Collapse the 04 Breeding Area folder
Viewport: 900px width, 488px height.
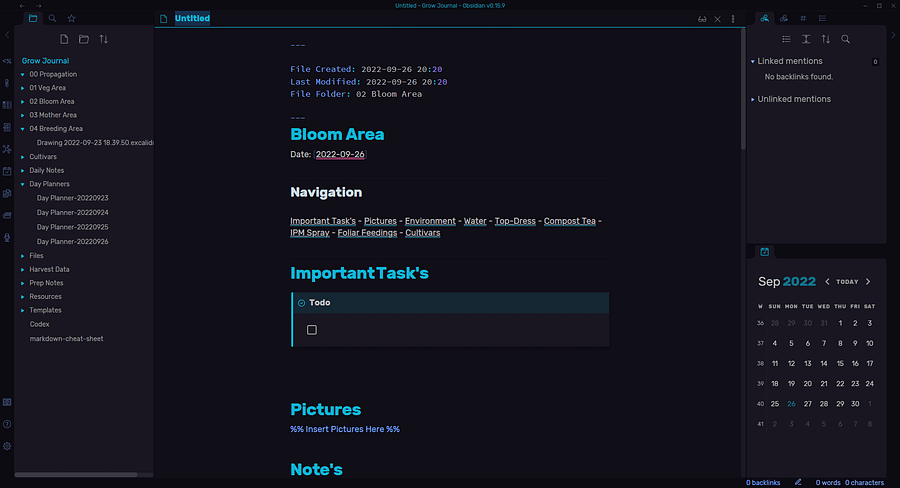tap(22, 129)
